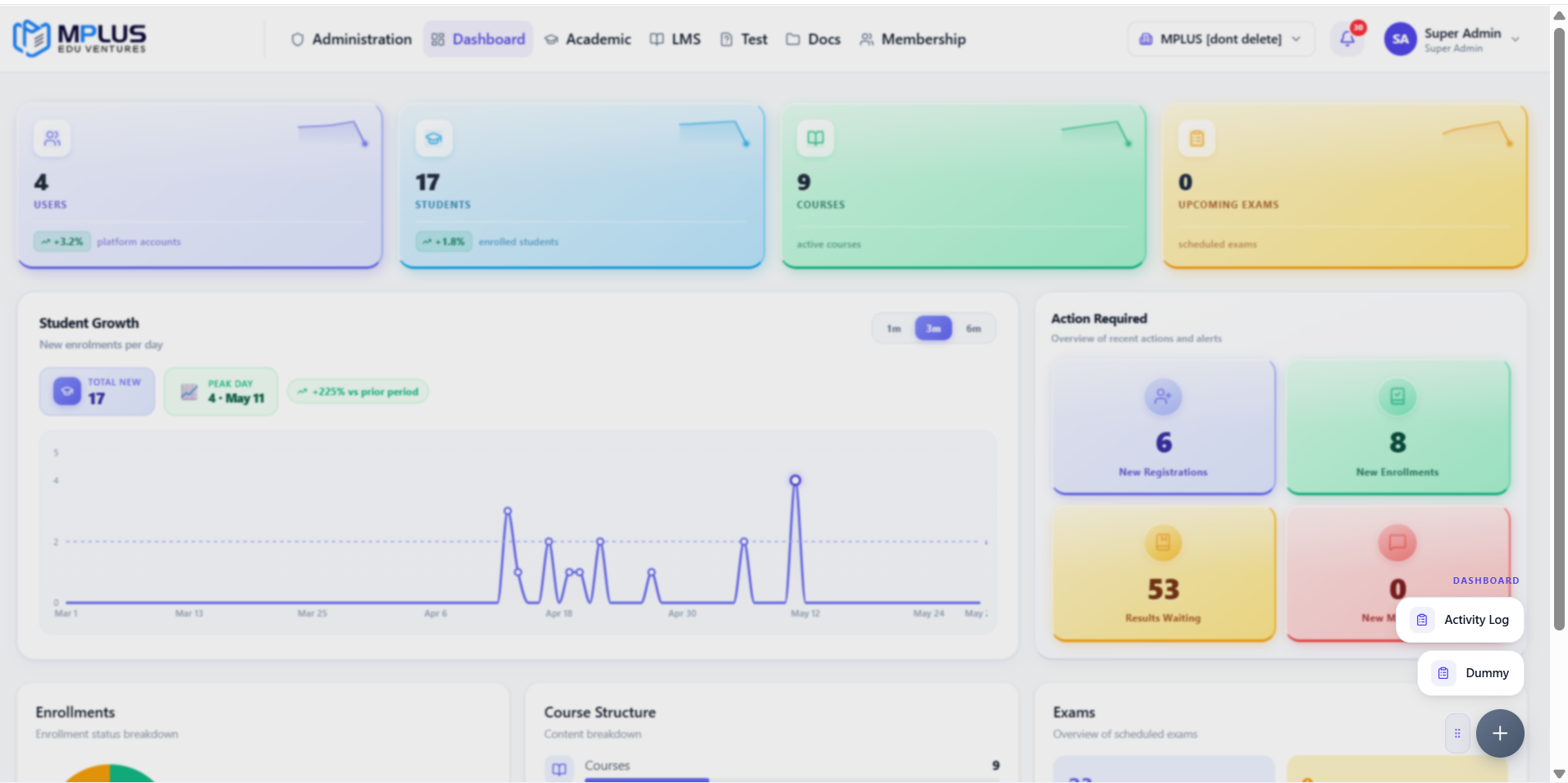The width and height of the screenshot is (1568, 783).
Task: Open notifications bell
Action: tap(1347, 39)
